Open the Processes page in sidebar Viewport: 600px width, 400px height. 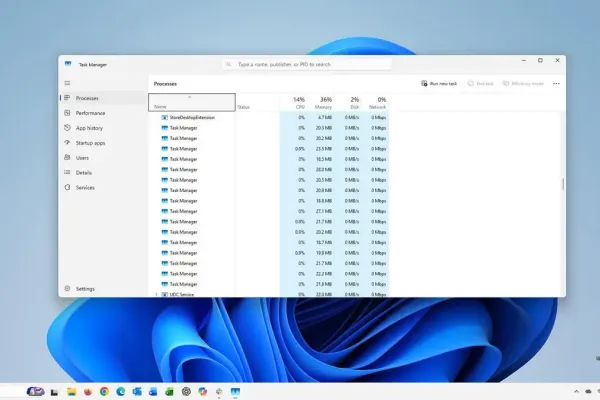click(x=103, y=98)
